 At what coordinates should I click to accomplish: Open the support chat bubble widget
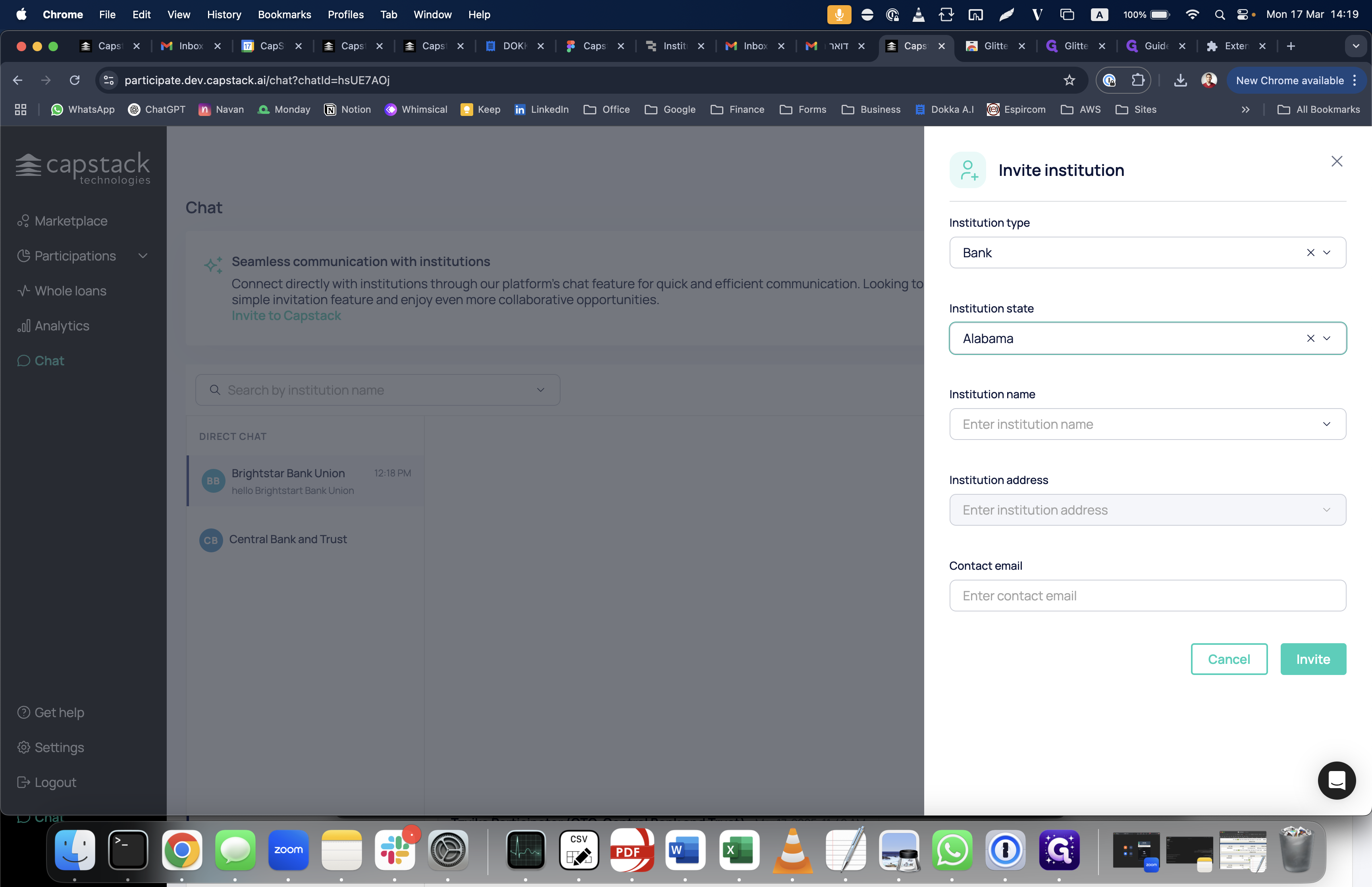click(x=1336, y=781)
